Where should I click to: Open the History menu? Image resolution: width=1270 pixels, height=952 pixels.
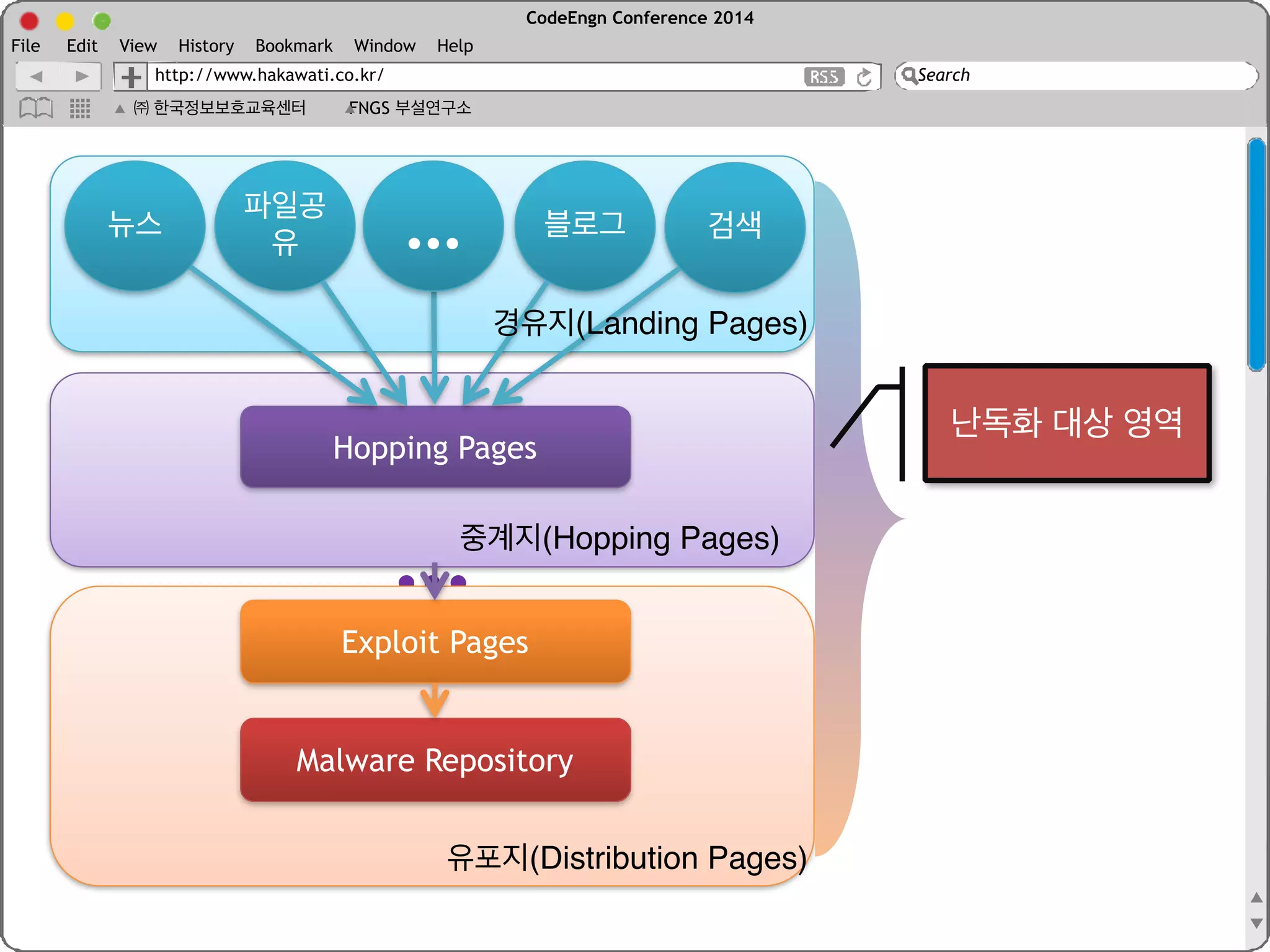[x=206, y=46]
